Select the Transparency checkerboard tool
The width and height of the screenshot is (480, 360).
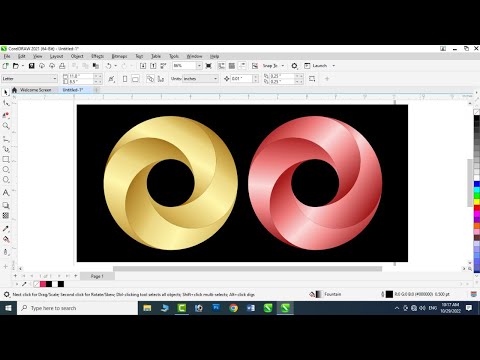pos(6,216)
